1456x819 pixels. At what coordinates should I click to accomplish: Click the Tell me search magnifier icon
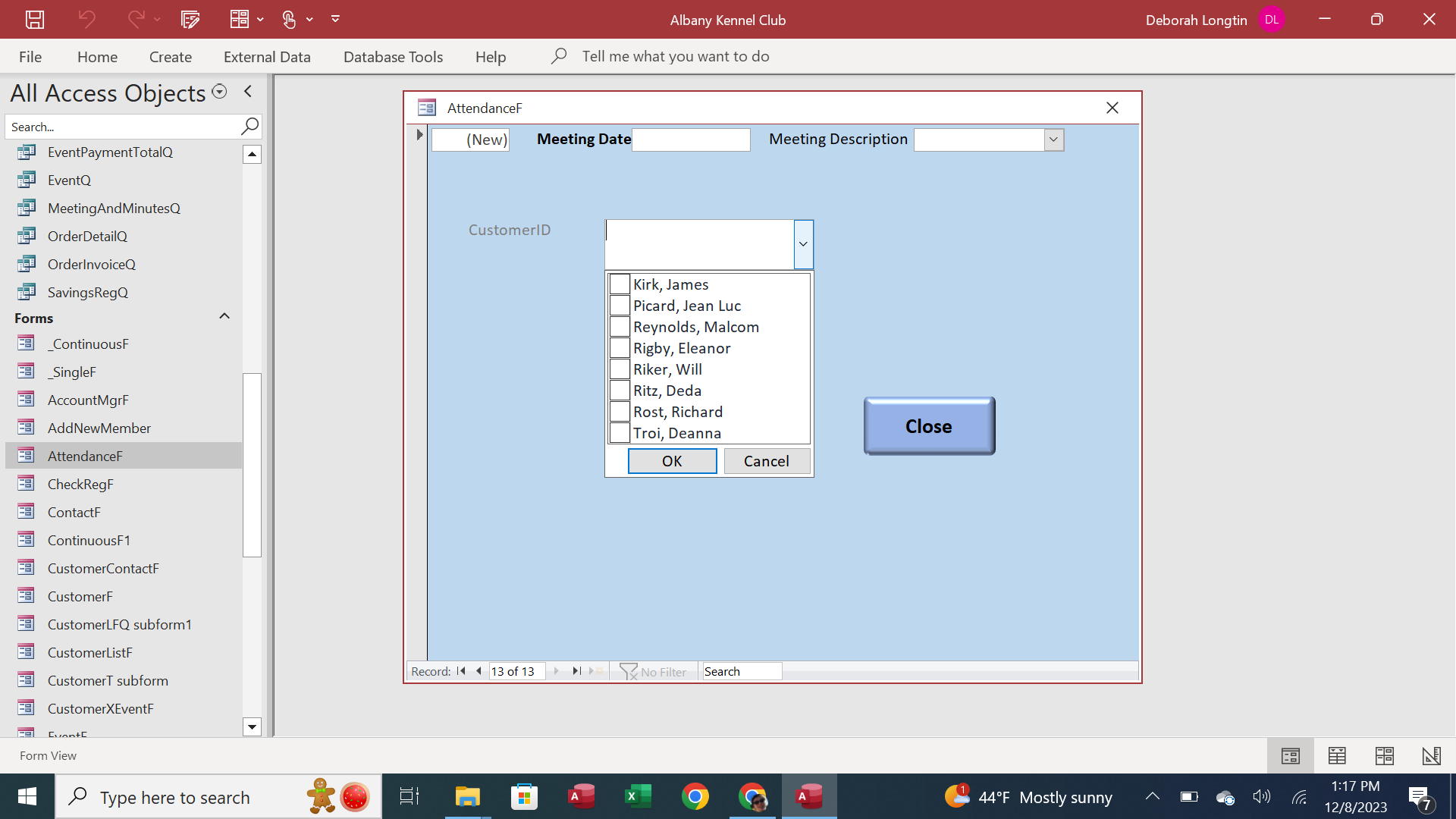click(559, 56)
